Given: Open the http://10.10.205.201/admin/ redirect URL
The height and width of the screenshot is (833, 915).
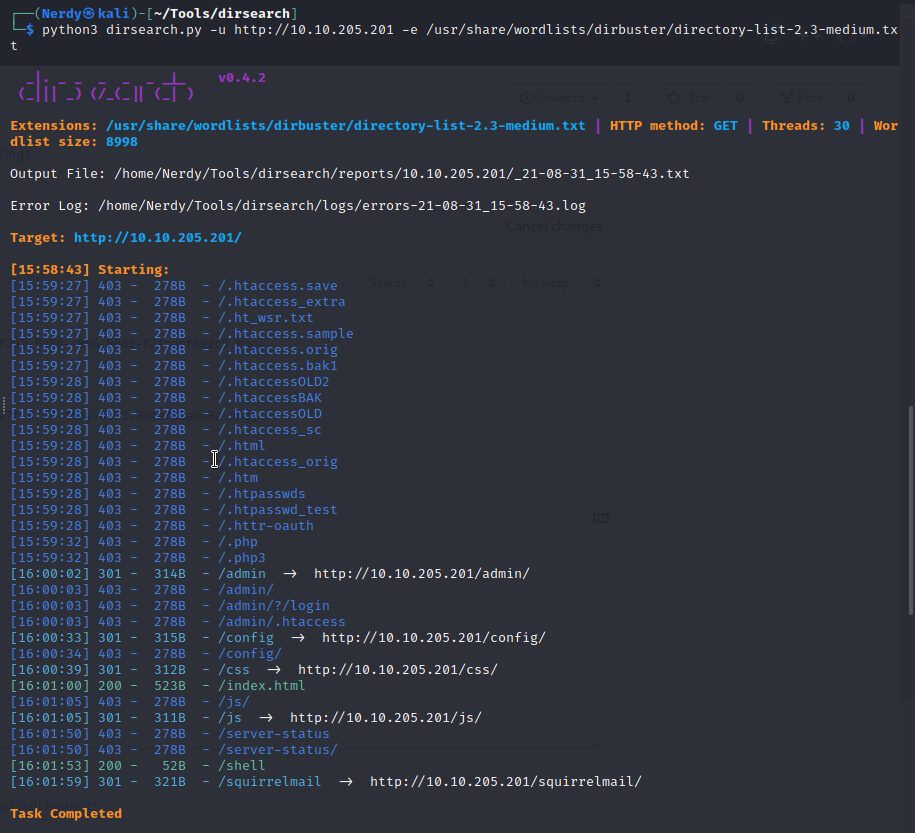Looking at the screenshot, I should click(x=421, y=574).
